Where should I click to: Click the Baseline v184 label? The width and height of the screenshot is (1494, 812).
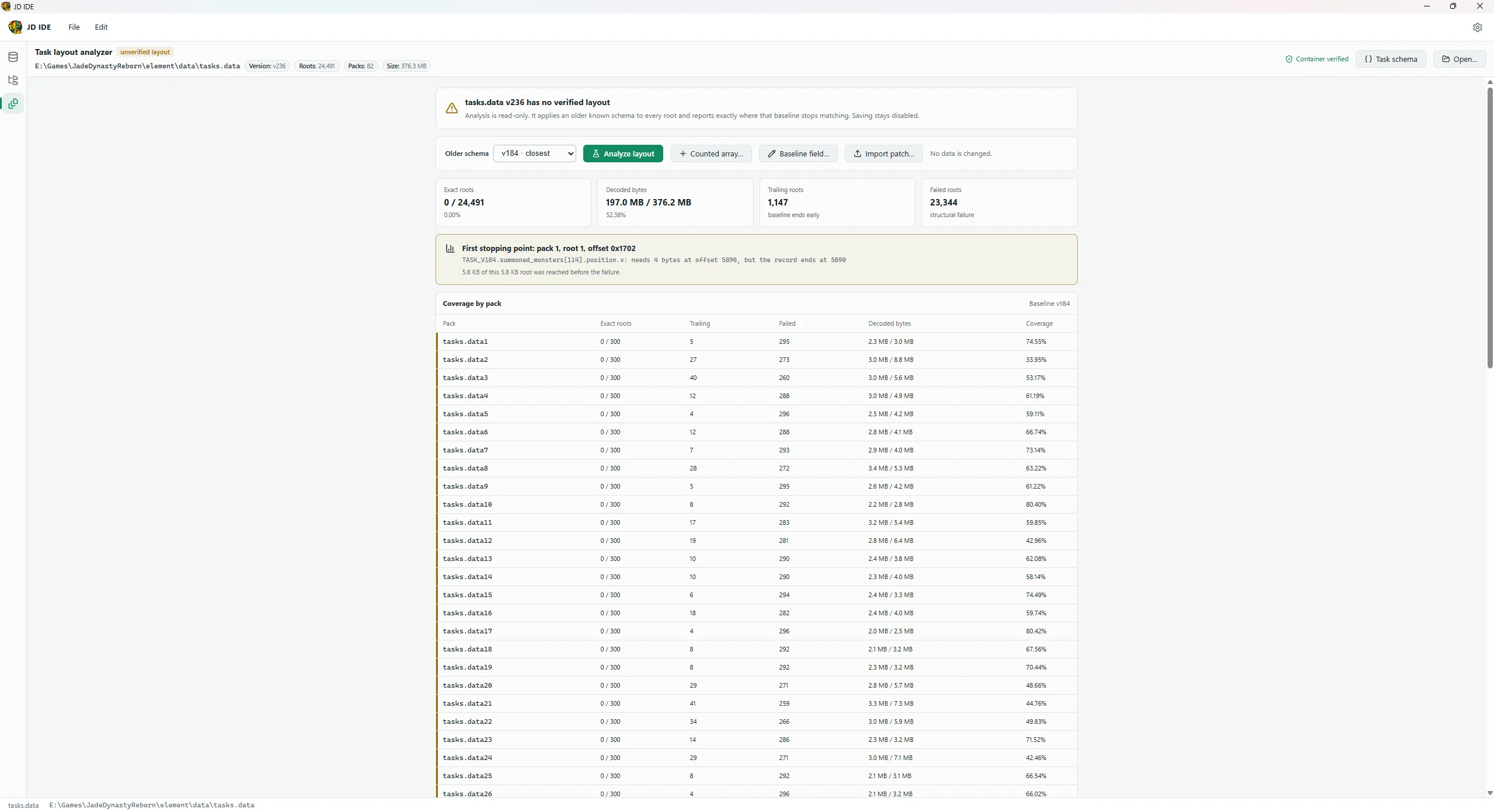pyautogui.click(x=1049, y=304)
